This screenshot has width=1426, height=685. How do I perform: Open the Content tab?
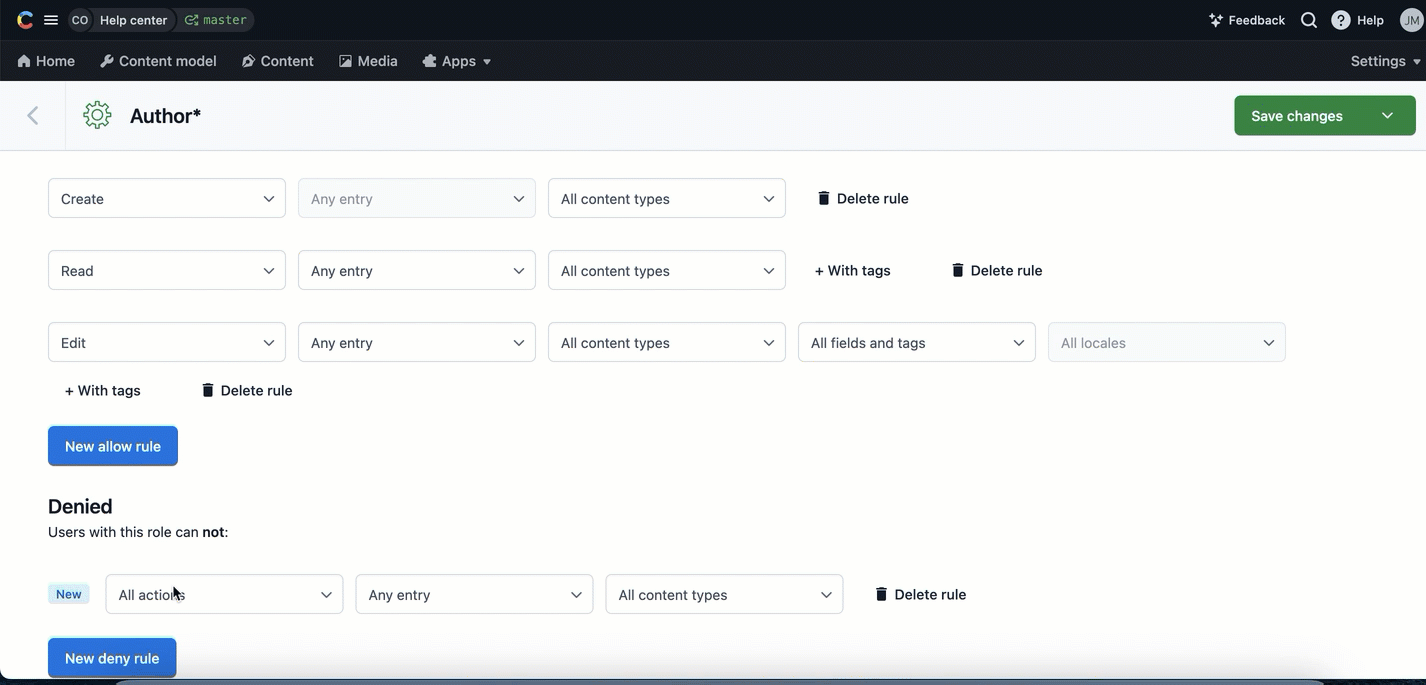[278, 61]
